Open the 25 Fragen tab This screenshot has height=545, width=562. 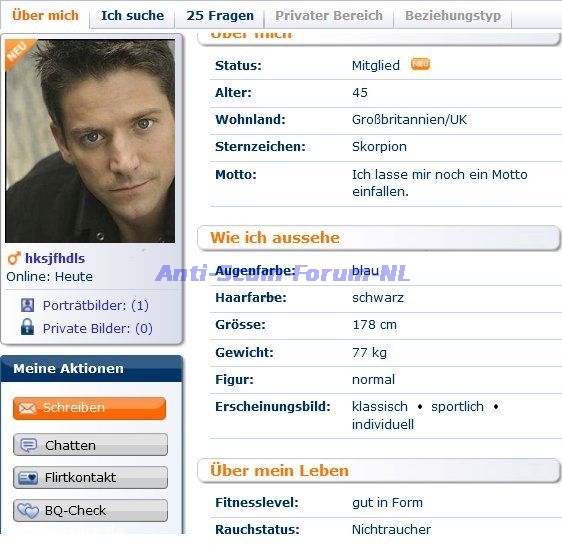[220, 15]
